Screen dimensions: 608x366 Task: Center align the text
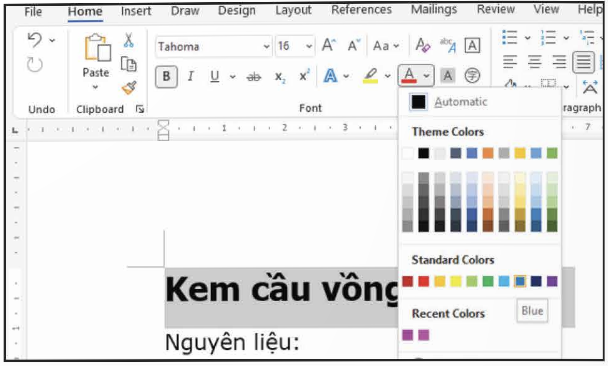pos(534,62)
